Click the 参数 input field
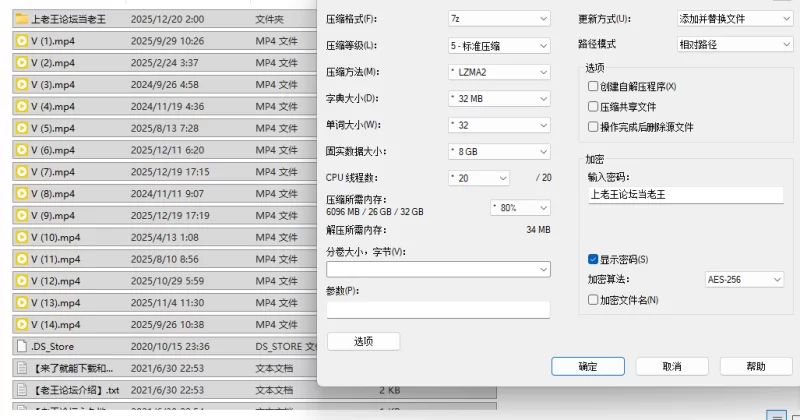800x420 pixels. pyautogui.click(x=438, y=310)
